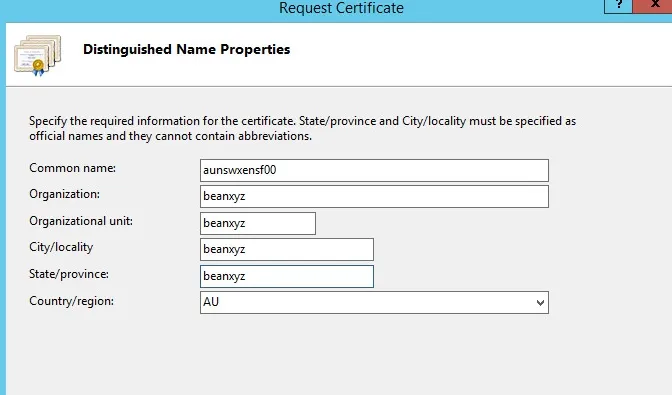
Task: Select the Organizational unit input box
Action: click(258, 223)
